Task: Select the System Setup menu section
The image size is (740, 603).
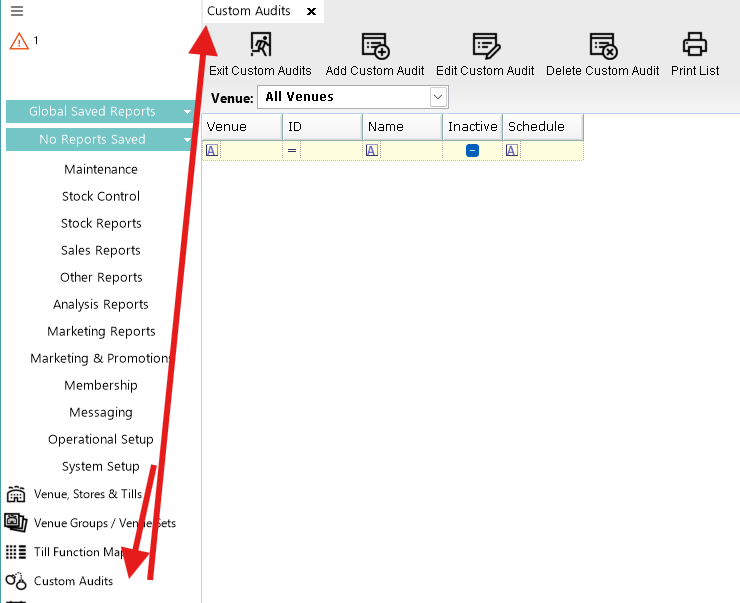Action: coord(101,466)
